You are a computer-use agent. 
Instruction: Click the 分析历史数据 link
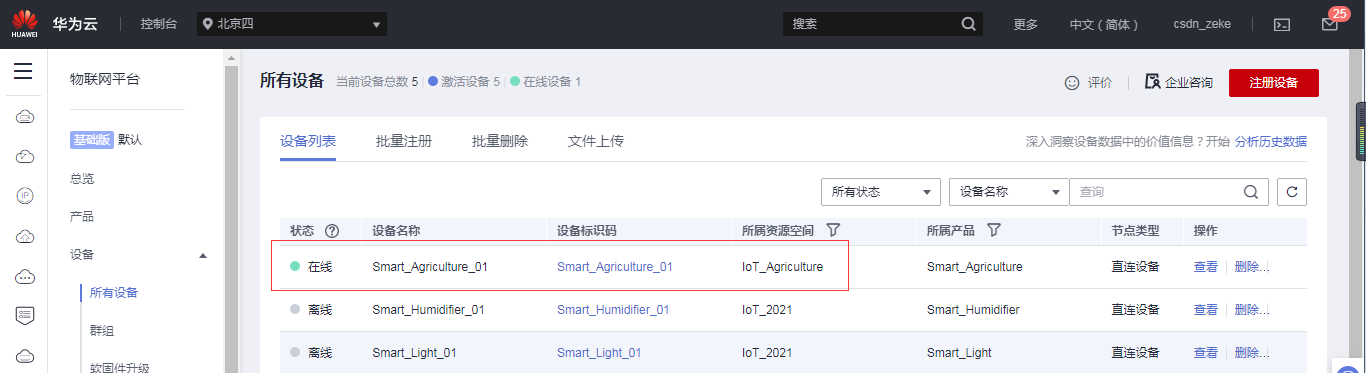pos(1271,142)
